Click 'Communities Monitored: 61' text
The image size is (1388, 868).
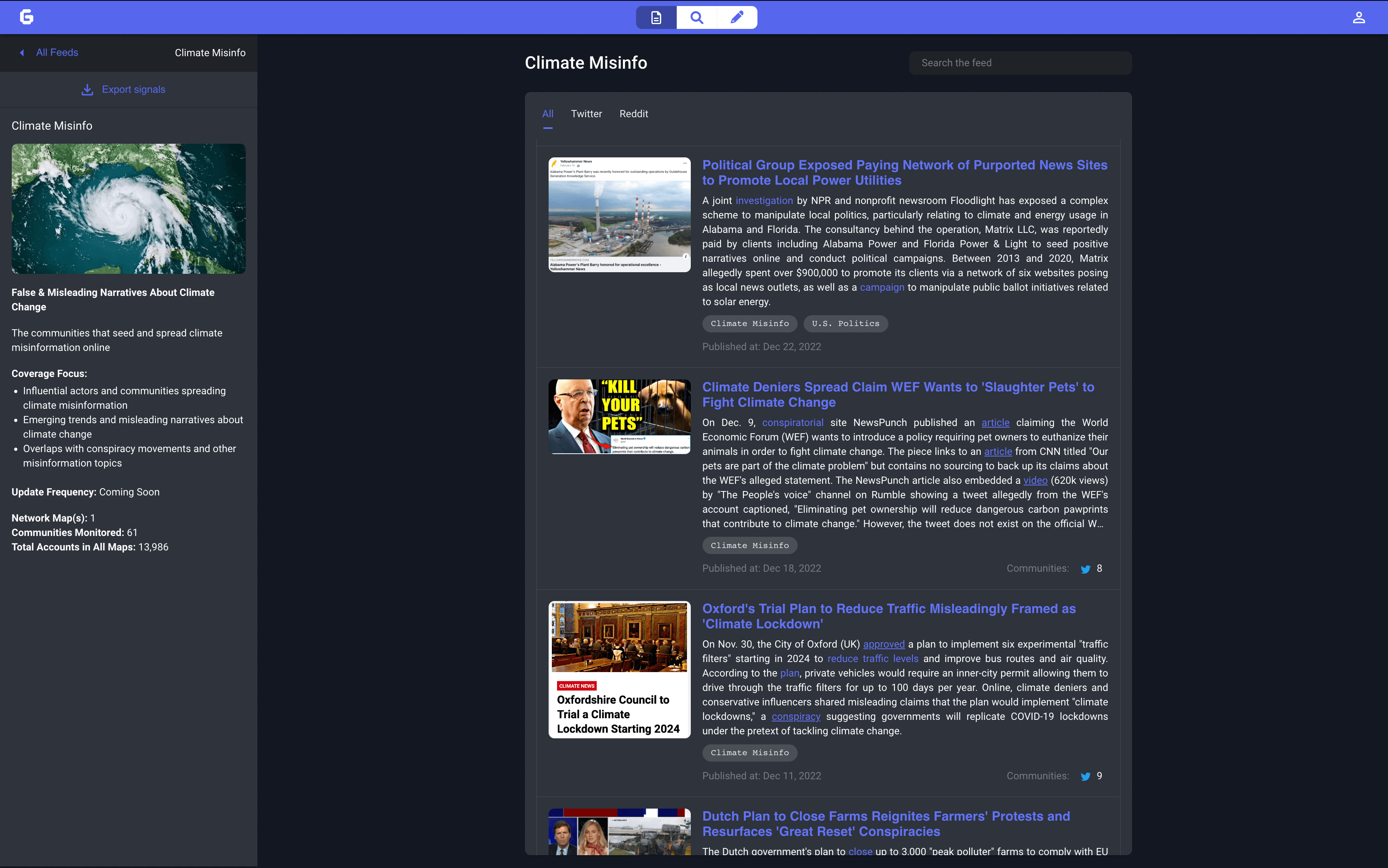coord(75,533)
